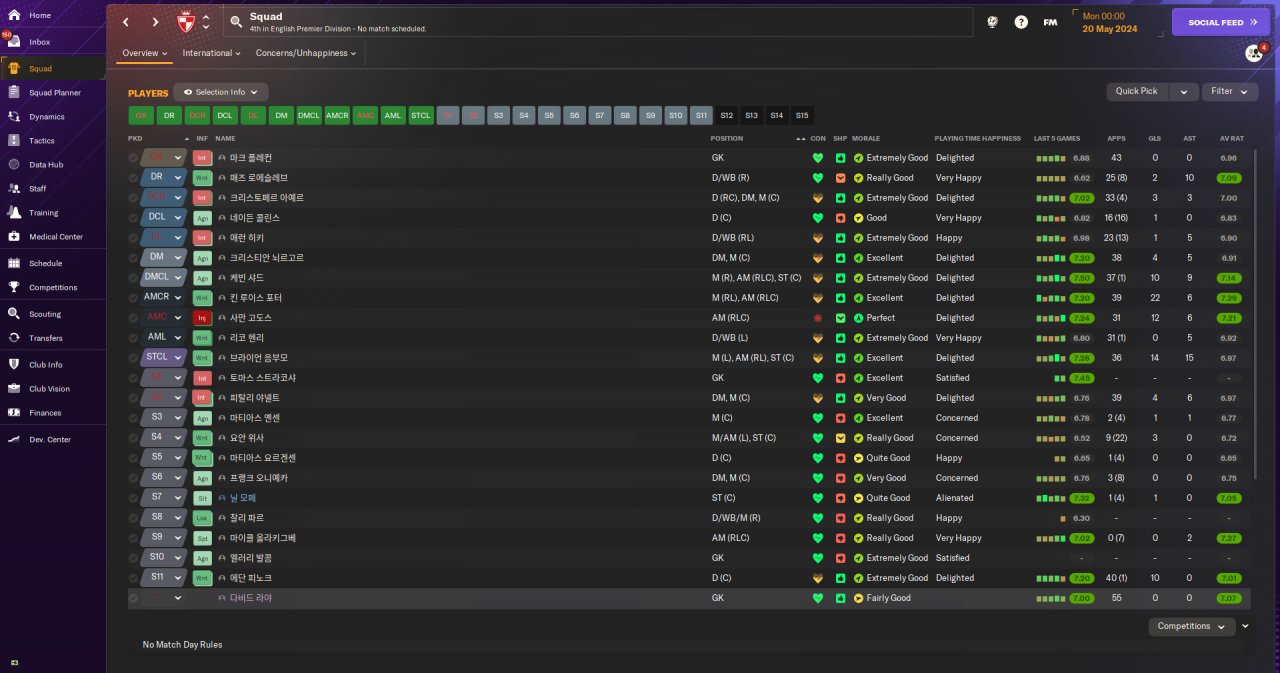Open the help question mark icon
This screenshot has height=673, width=1280.
pyautogui.click(x=1021, y=22)
